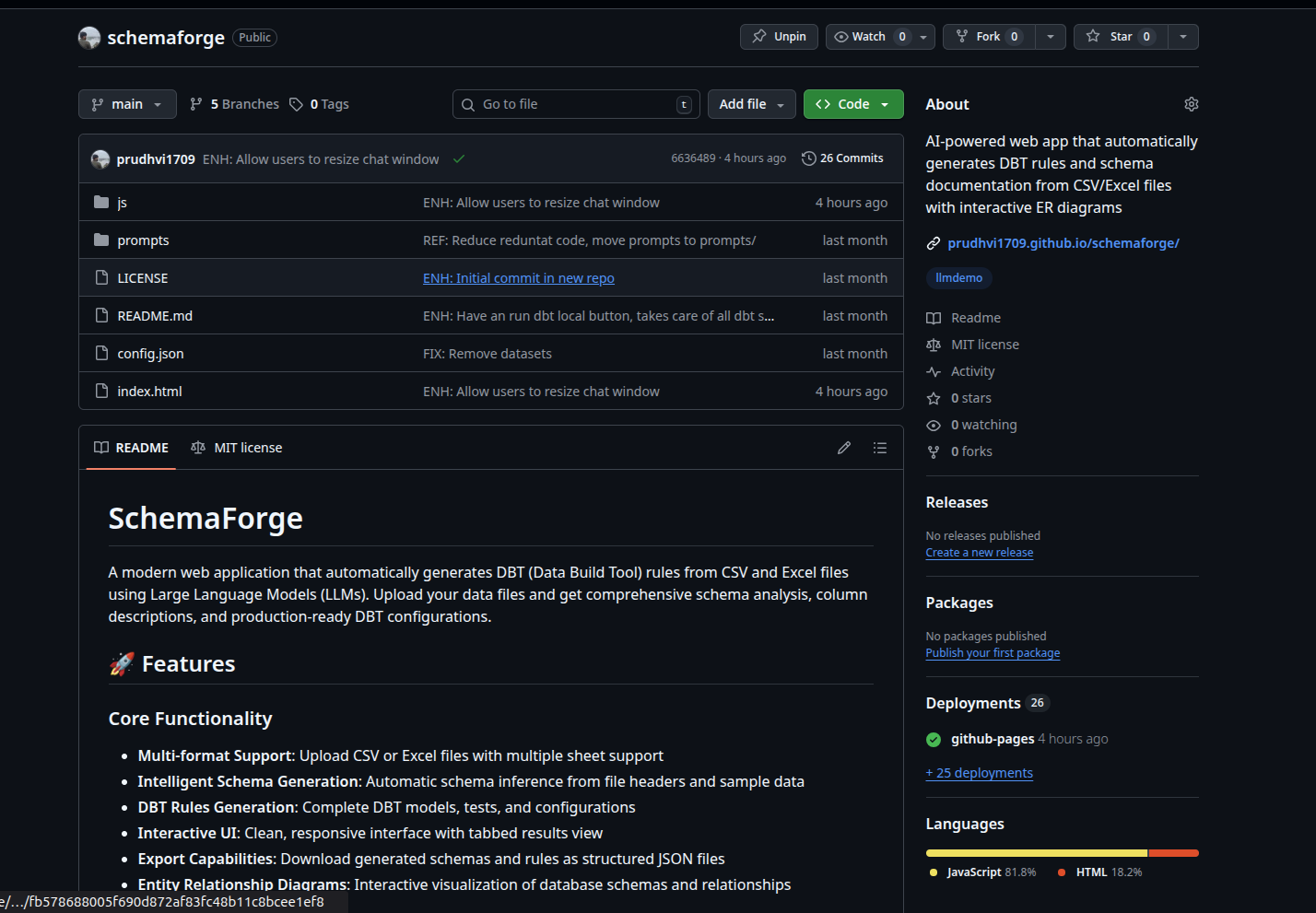Open the green Code dropdown

point(852,104)
